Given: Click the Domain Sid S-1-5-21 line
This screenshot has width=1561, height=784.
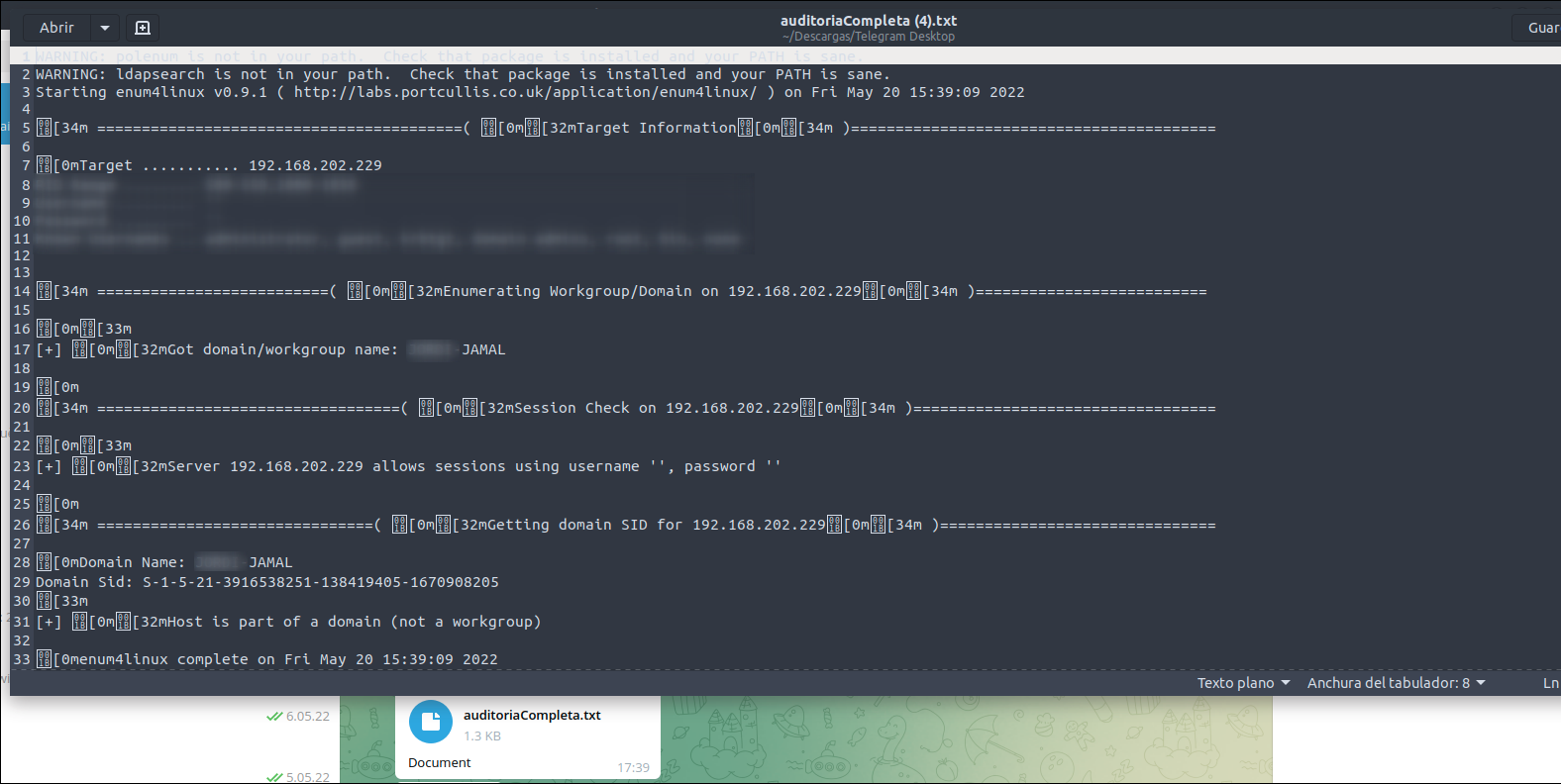Looking at the screenshot, I should coord(267,582).
